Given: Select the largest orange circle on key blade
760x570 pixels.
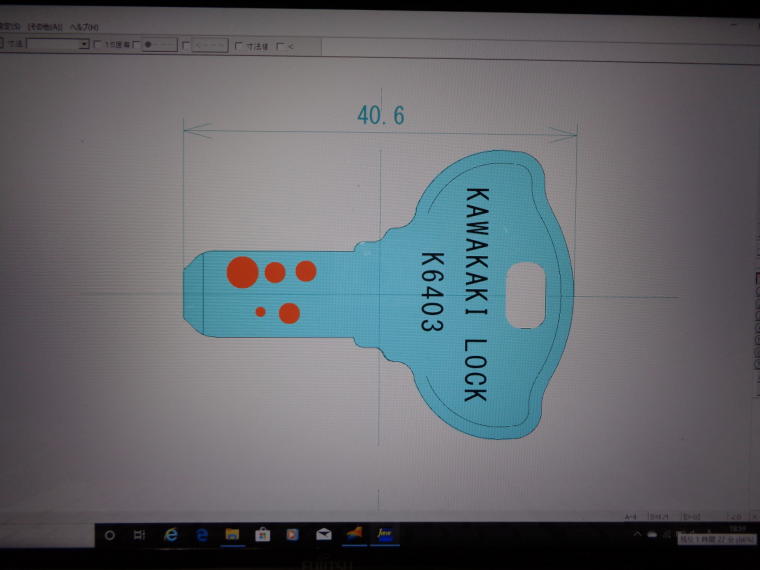Looking at the screenshot, I should click(242, 272).
